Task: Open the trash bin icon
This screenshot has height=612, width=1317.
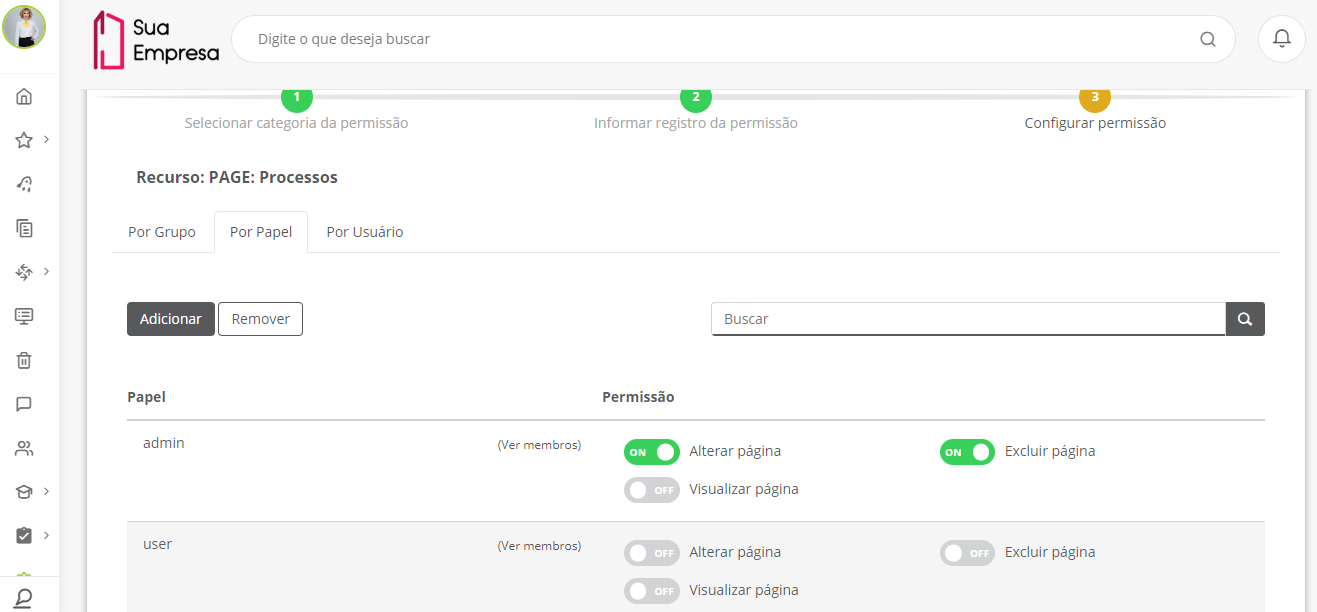Action: [x=24, y=360]
